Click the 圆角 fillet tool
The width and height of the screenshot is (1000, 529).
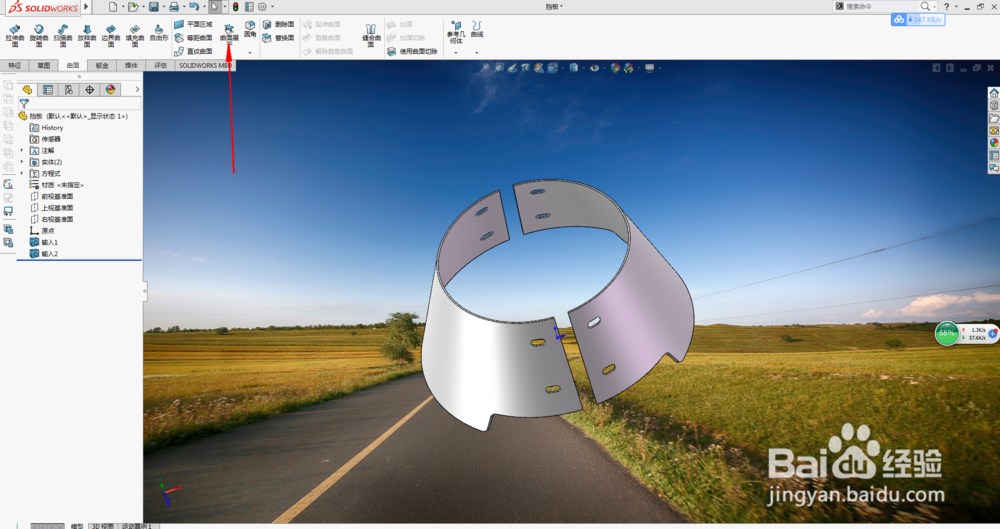coord(250,29)
